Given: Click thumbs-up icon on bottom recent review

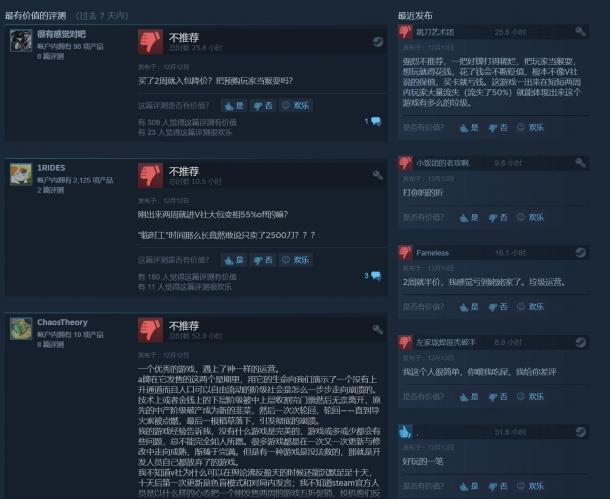Looking at the screenshot, I should pos(405,432).
